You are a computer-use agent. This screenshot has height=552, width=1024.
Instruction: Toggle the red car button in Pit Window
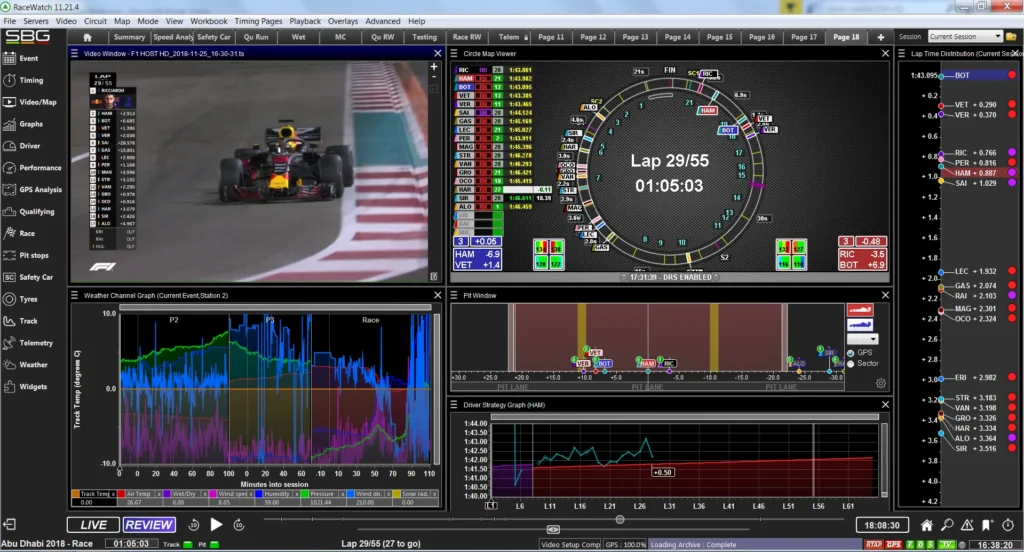coord(860,310)
